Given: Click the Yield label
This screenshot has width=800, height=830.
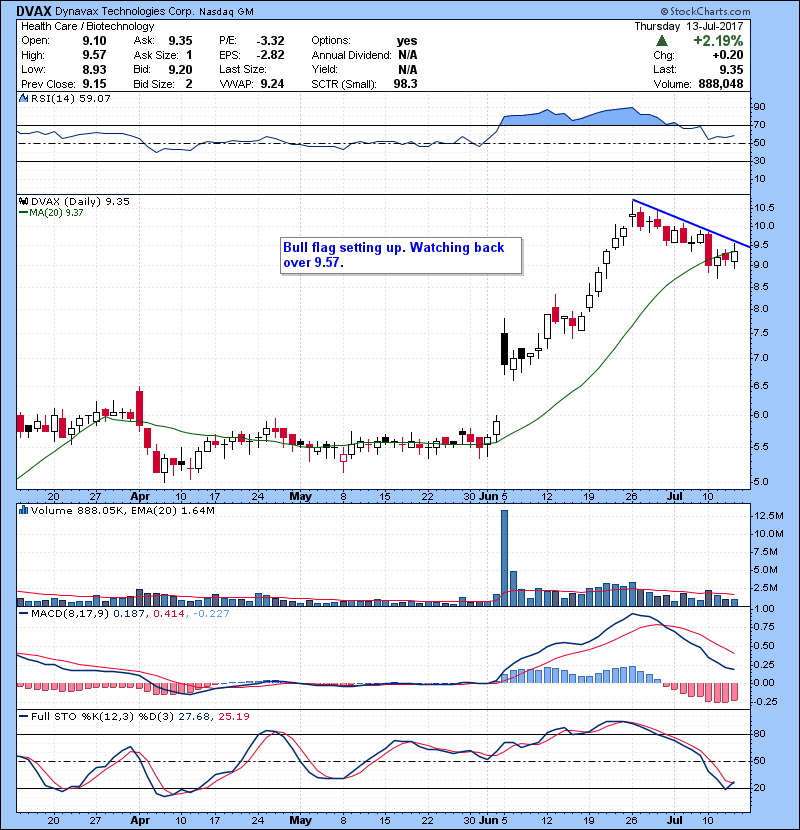Looking at the screenshot, I should 324,69.
